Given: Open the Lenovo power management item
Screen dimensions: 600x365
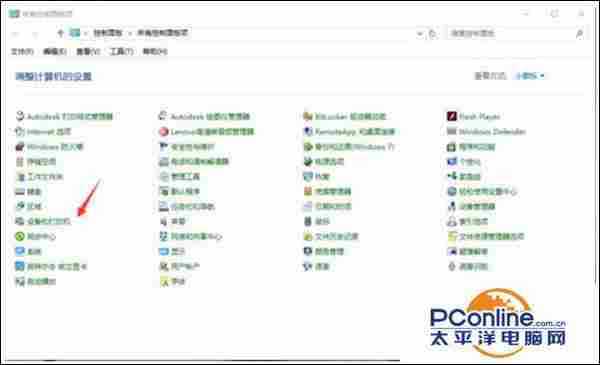Looking at the screenshot, I should tap(206, 132).
